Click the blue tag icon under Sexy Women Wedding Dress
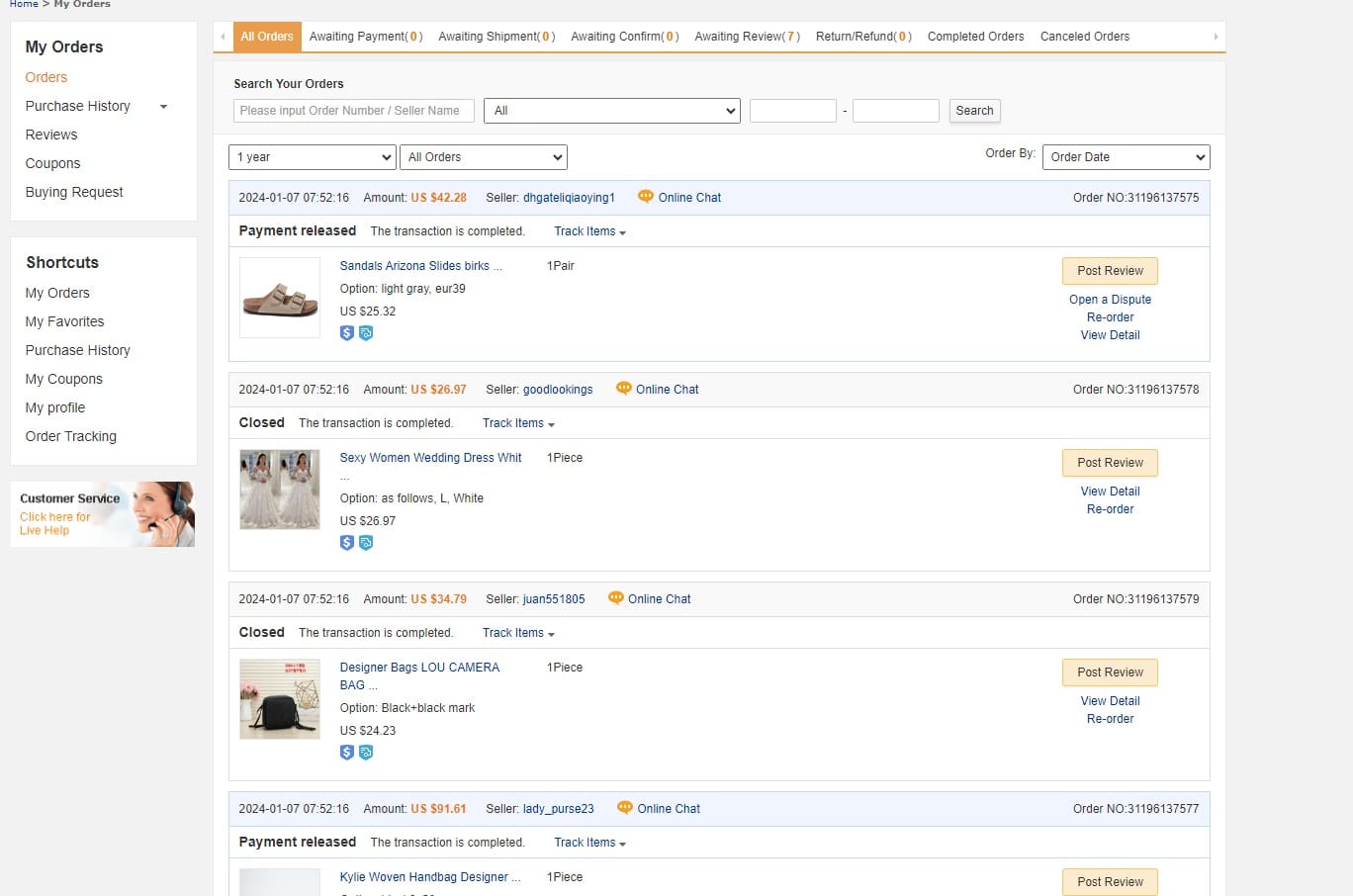The width and height of the screenshot is (1353, 896). (366, 543)
